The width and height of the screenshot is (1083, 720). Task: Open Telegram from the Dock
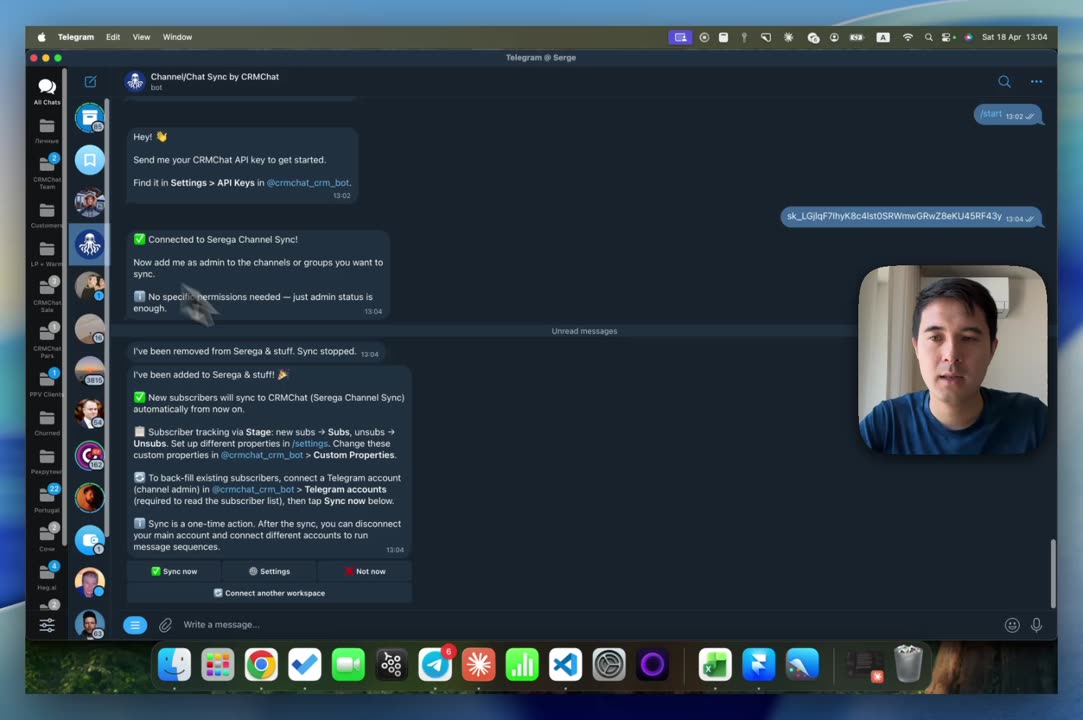pyautogui.click(x=435, y=665)
